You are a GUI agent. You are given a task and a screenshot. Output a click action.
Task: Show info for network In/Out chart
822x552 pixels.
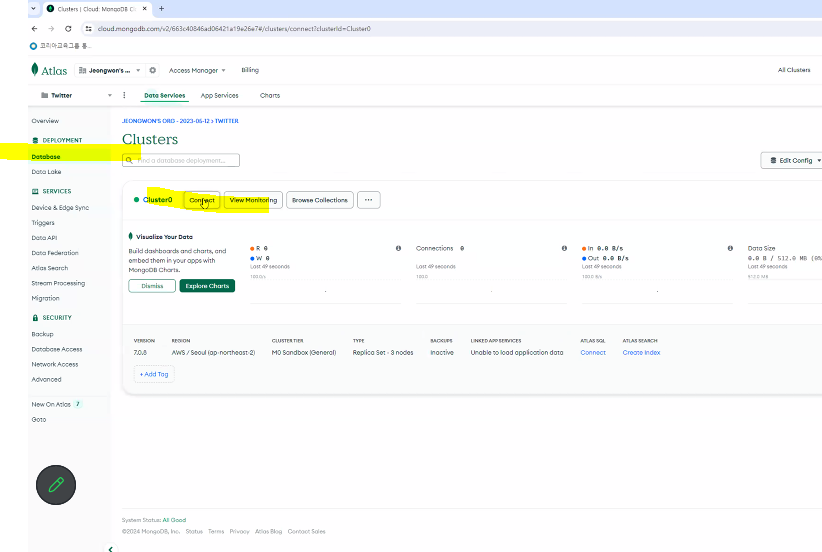tap(730, 248)
